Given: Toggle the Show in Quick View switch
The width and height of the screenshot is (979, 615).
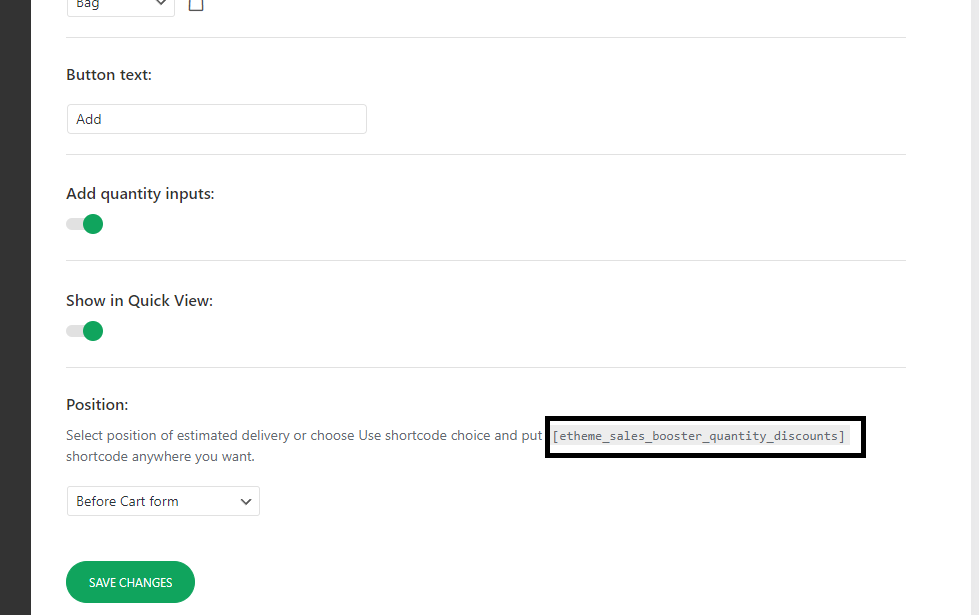Looking at the screenshot, I should tap(84, 331).
